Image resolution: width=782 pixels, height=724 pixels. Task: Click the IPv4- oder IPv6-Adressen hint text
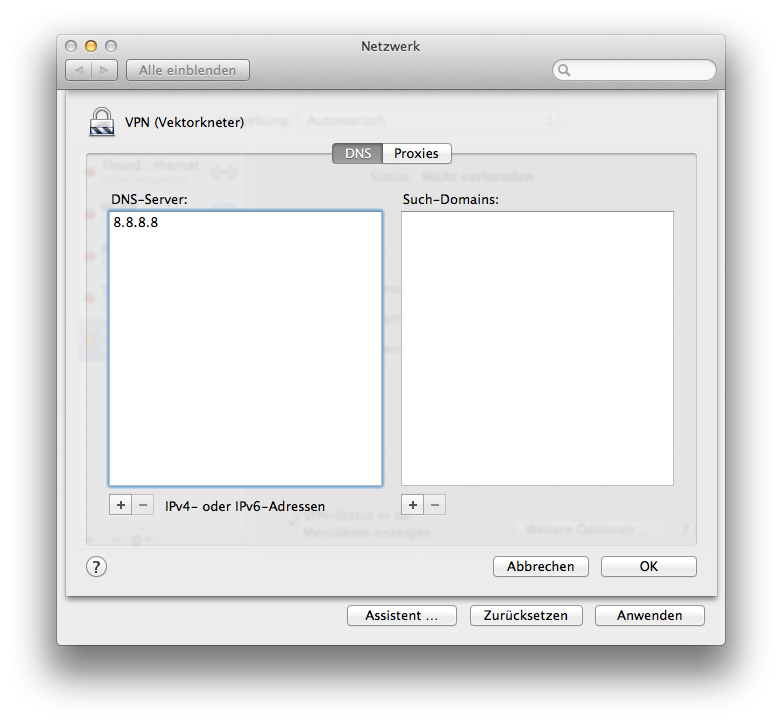(x=245, y=506)
